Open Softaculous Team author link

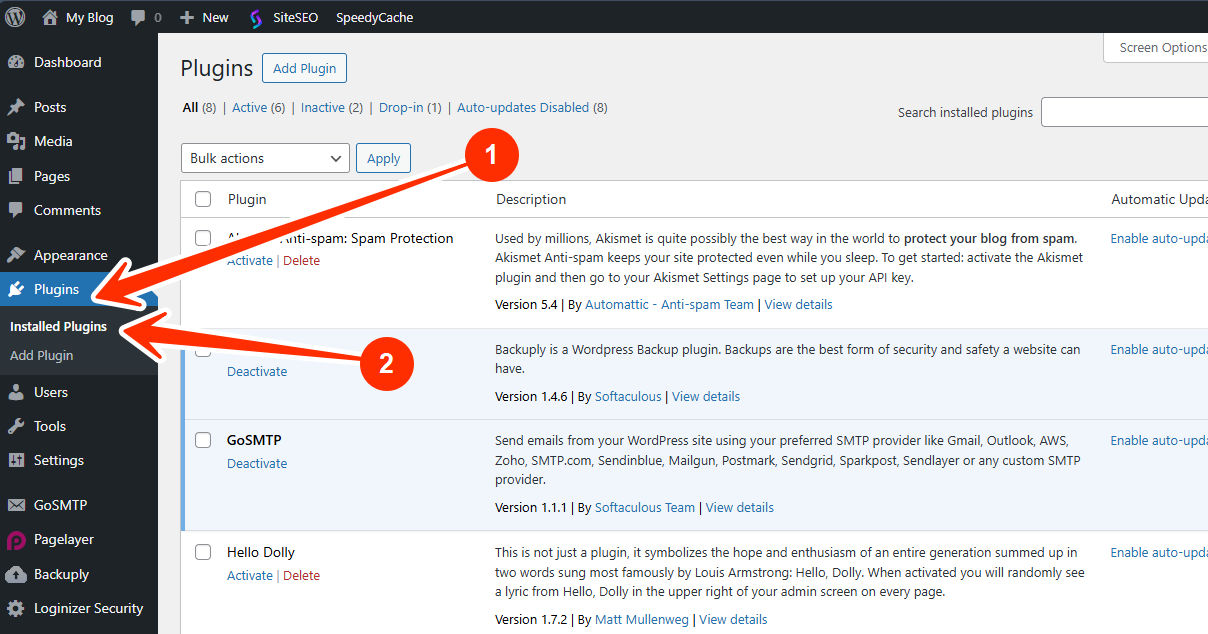tap(645, 507)
